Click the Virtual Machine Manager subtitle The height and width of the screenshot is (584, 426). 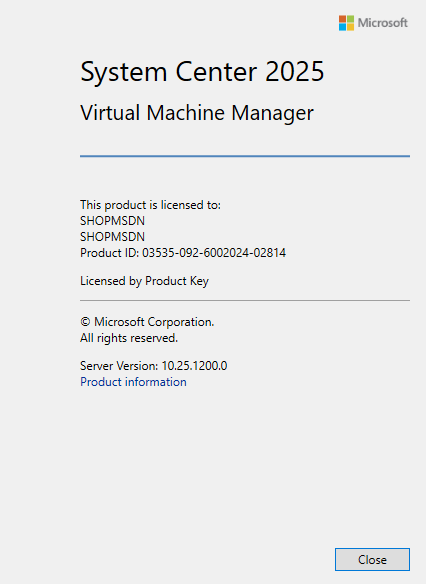tap(197, 113)
